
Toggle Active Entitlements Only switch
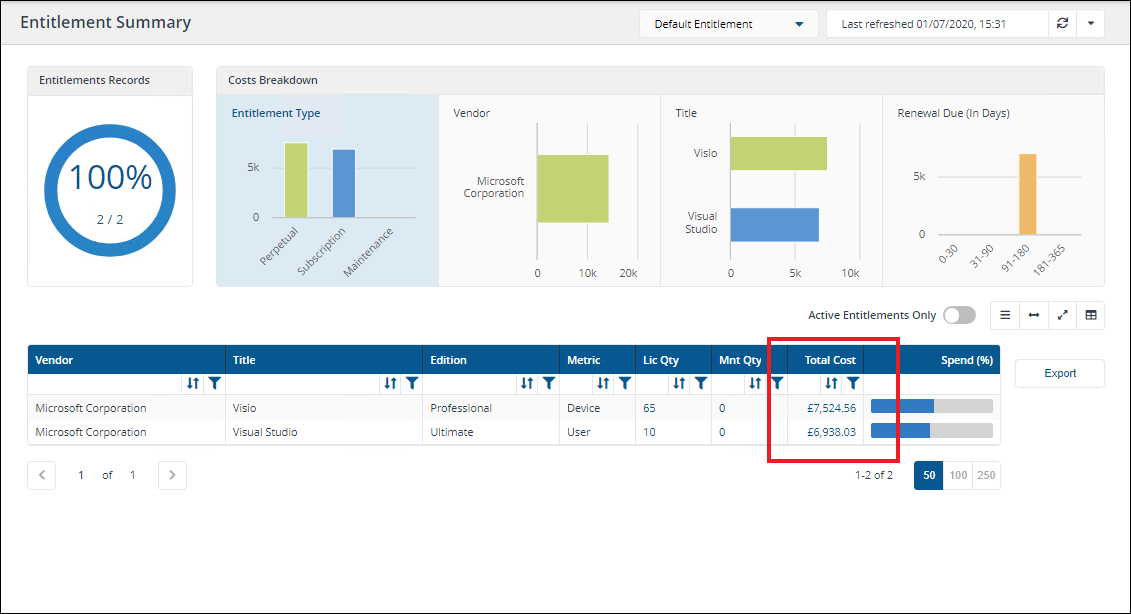point(959,315)
